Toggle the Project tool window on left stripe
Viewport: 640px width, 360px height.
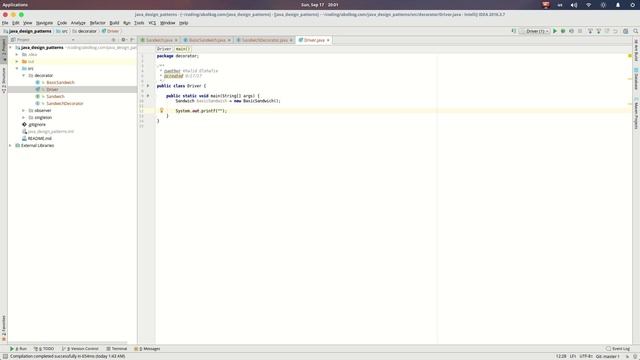pos(4,49)
